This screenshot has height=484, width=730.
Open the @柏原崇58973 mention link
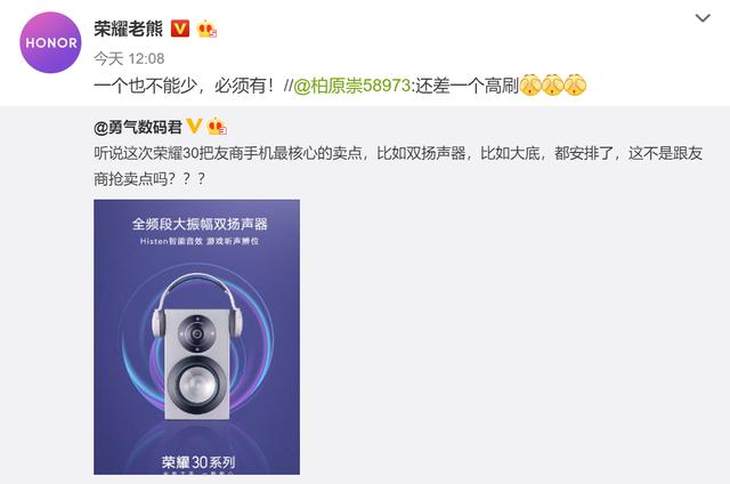coord(352,86)
